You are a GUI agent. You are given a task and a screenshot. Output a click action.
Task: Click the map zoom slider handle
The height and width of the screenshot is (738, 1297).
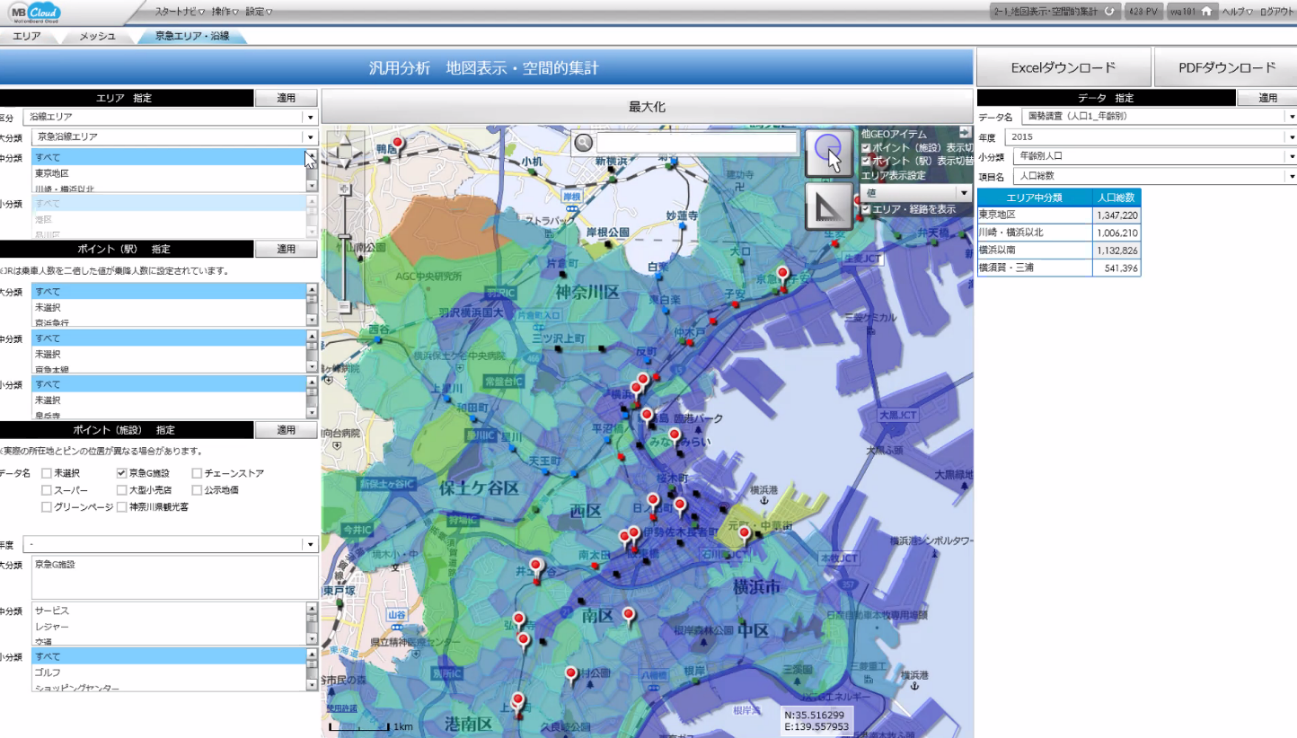(346, 237)
